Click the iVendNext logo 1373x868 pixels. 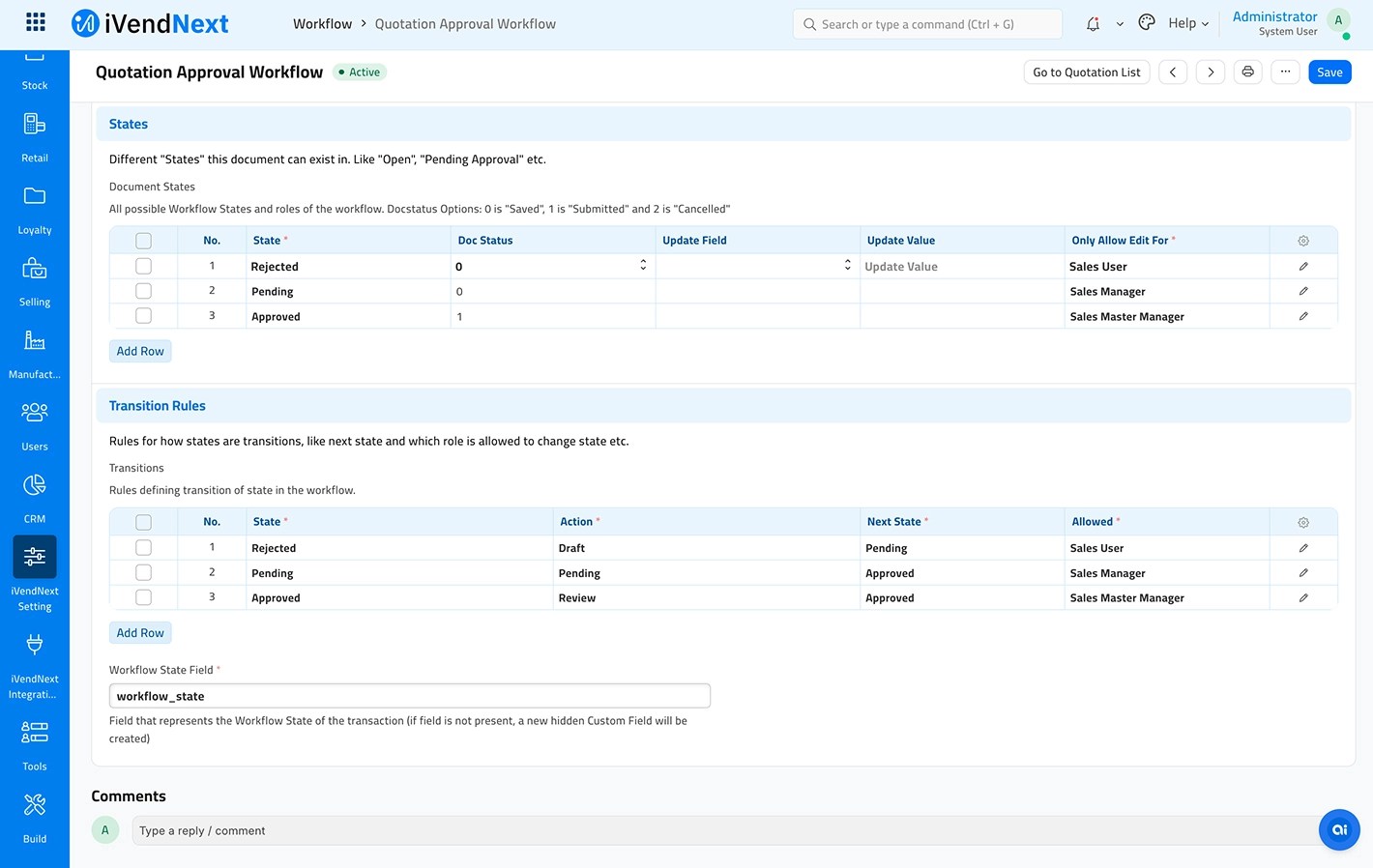point(150,23)
